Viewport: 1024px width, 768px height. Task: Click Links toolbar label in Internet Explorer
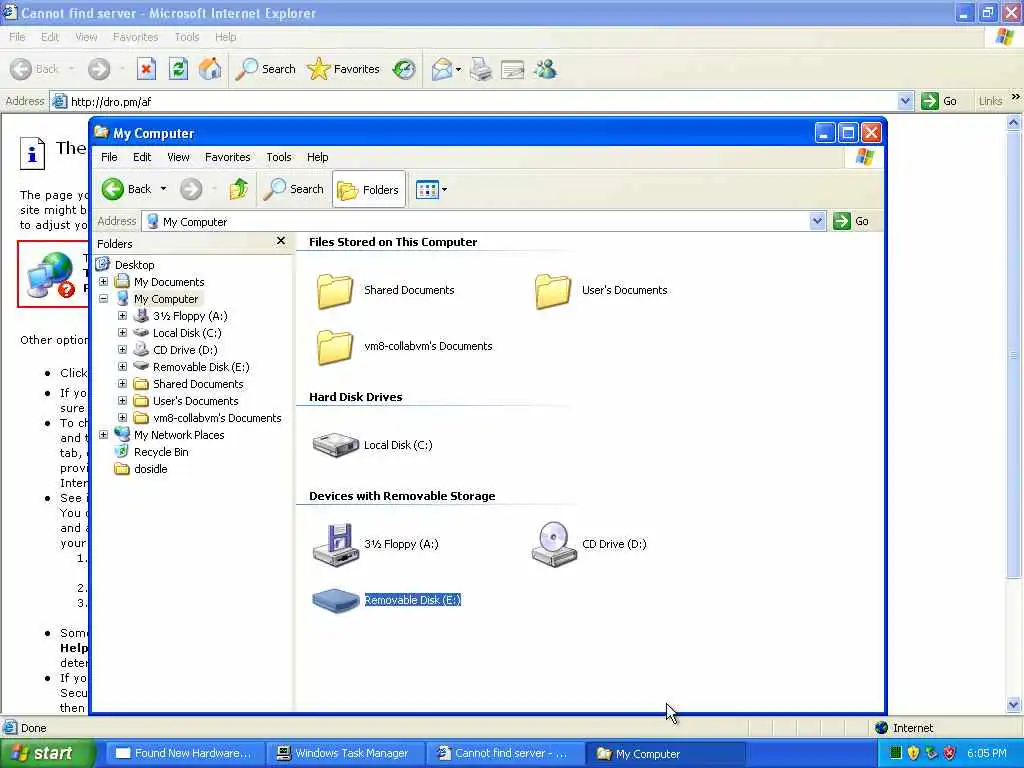pyautogui.click(x=990, y=101)
